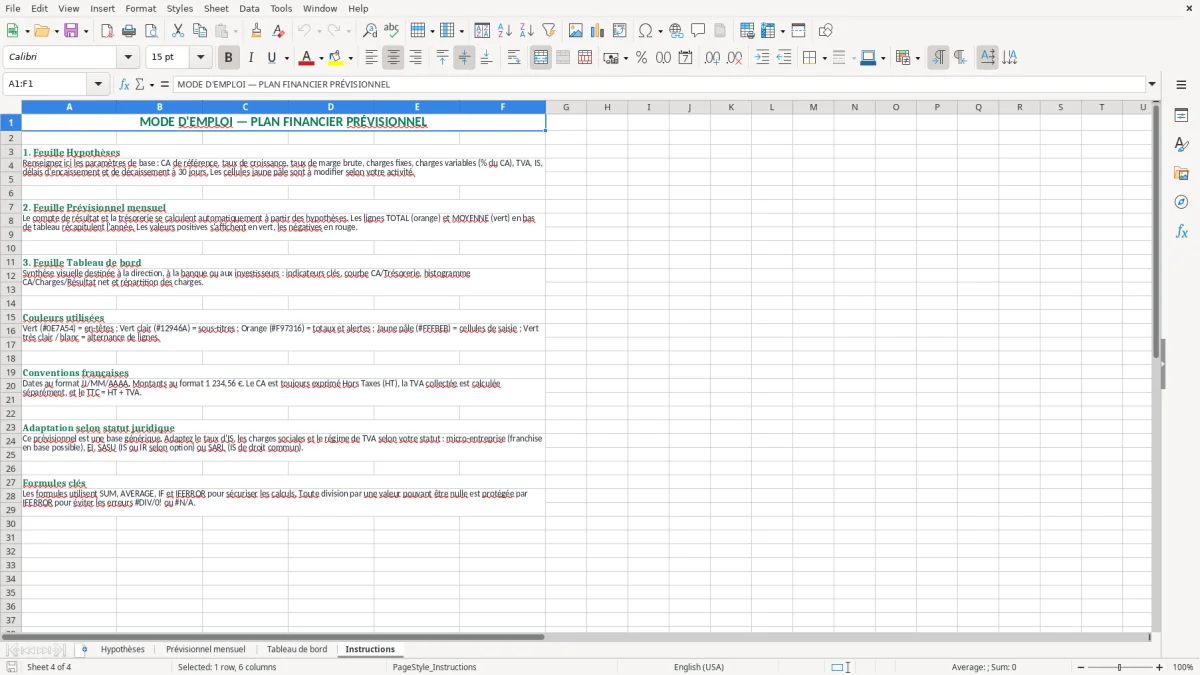This screenshot has height=675, width=1200.
Task: Apply the yellow background color swatch
Action: pyautogui.click(x=335, y=58)
